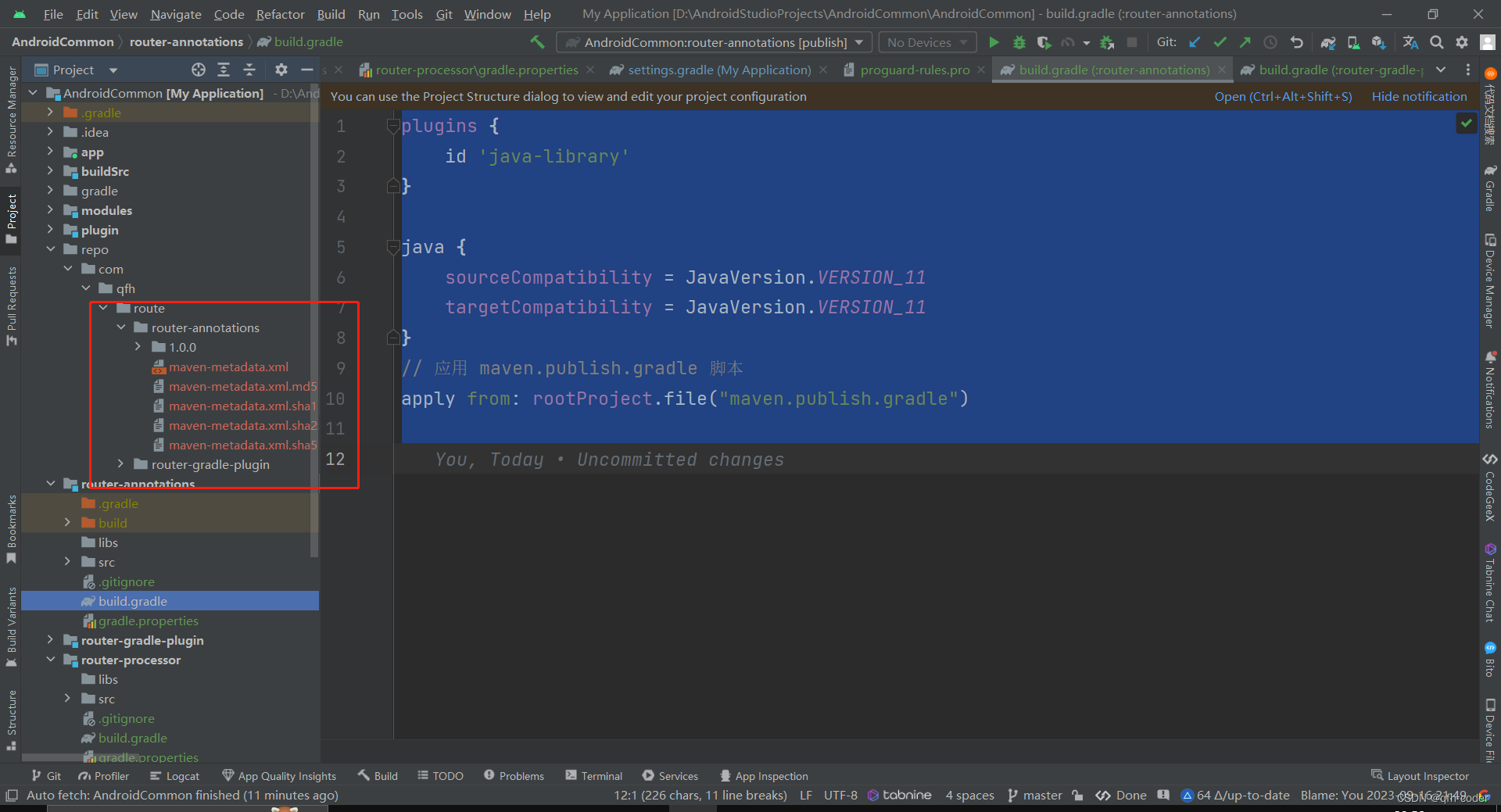This screenshot has height=812, width=1501.
Task: Expand all in Project panel
Action: pyautogui.click(x=224, y=70)
